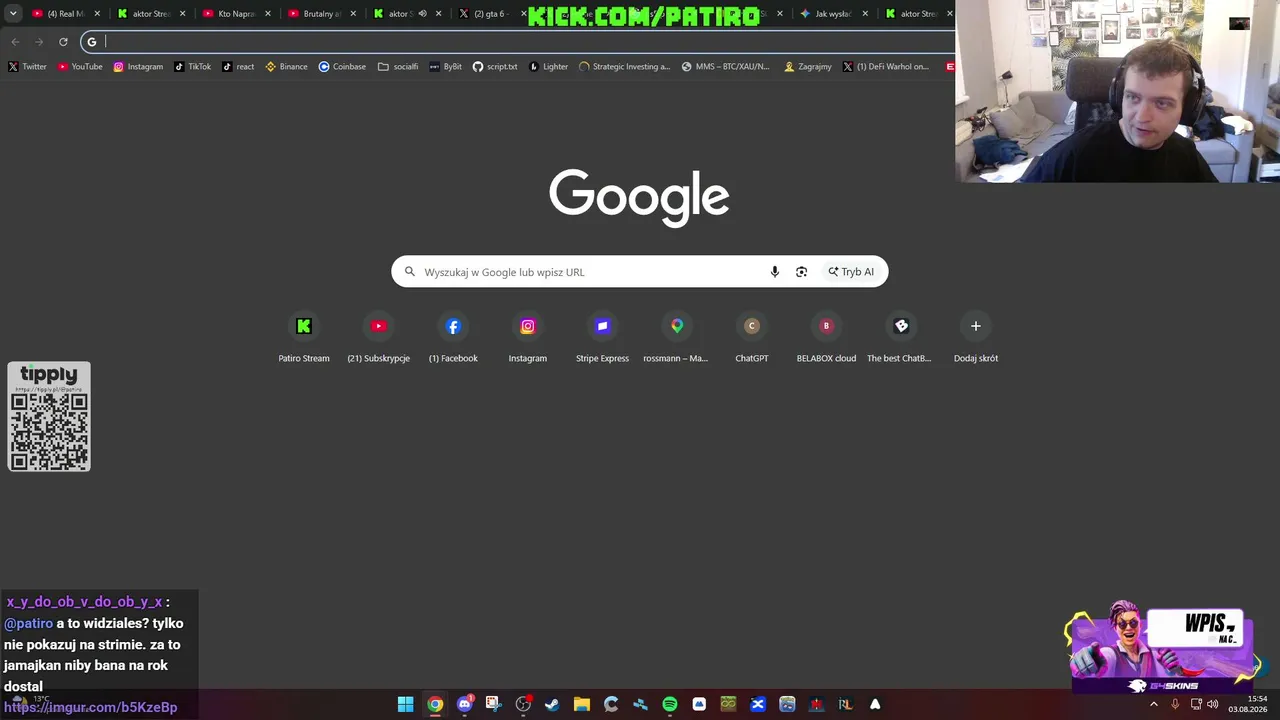Open the Zagrajmy bookmark
The width and height of the screenshot is (1280, 720).
808,67
